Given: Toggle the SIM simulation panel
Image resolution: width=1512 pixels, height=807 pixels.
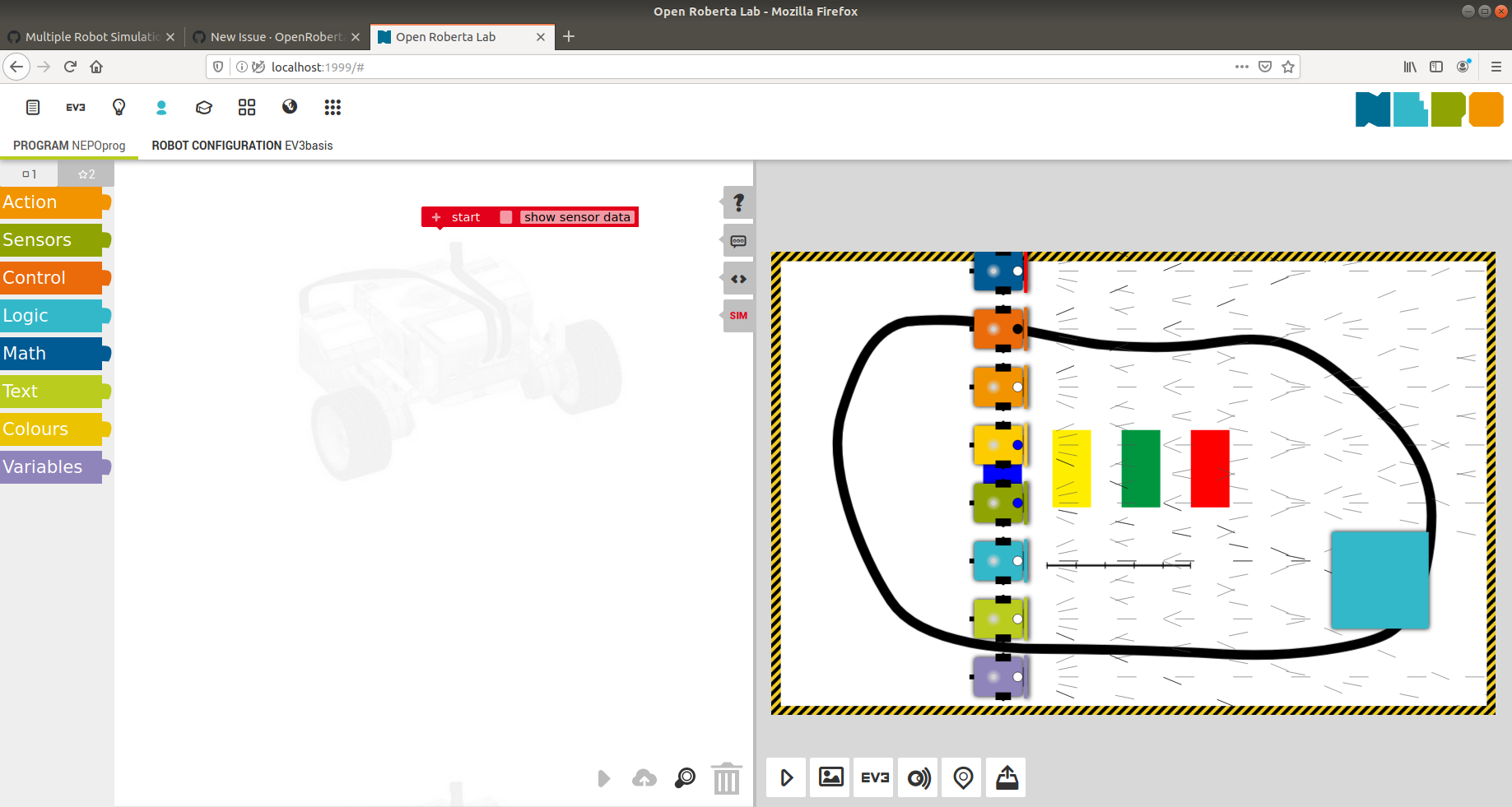Looking at the screenshot, I should (737, 315).
